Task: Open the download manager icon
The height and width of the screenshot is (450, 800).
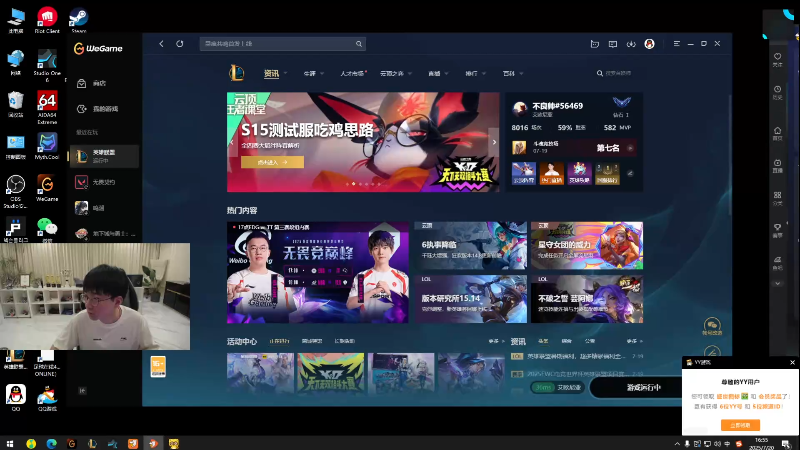Action: (631, 44)
